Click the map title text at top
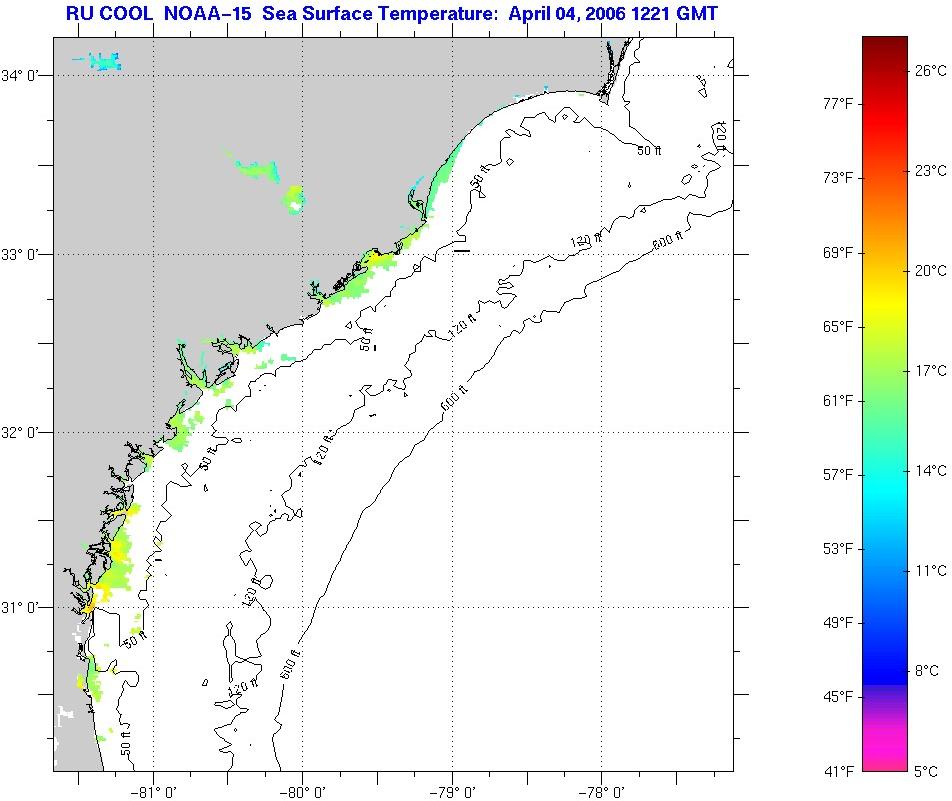Viewport: 952px width, 801px height. 391,14
